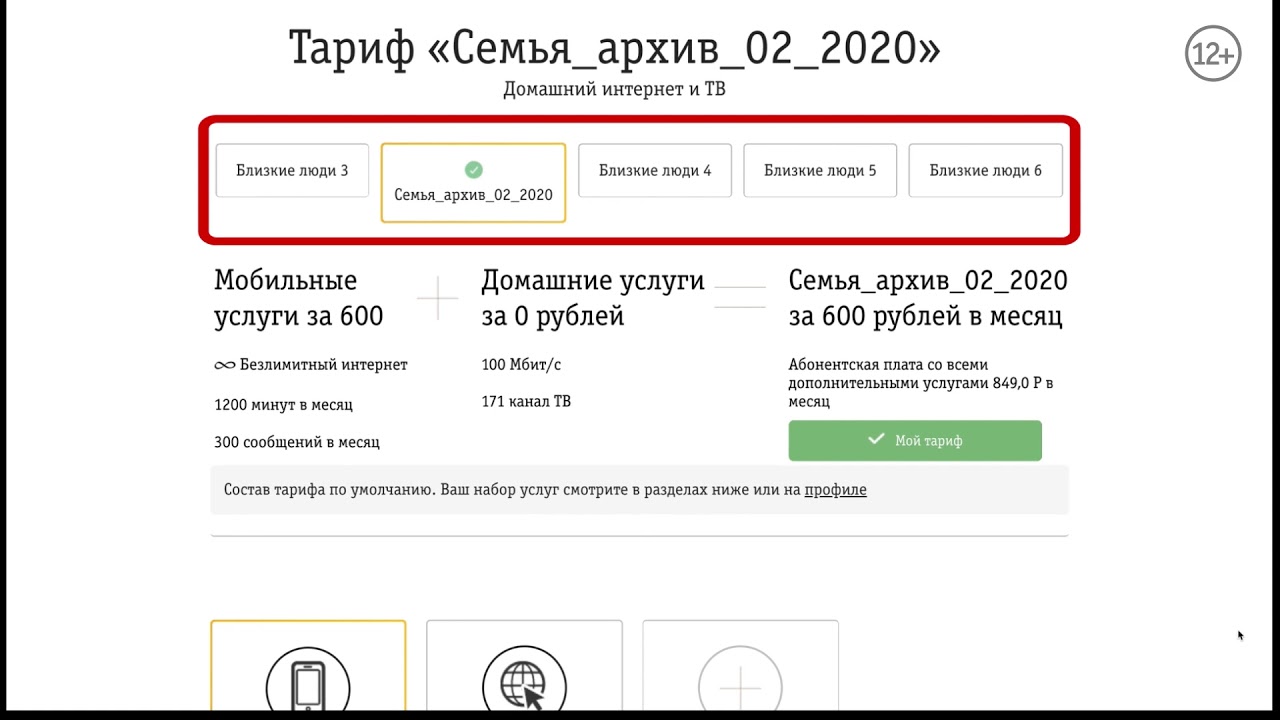Click Семья_архив_02_2020 за 600 рублей heading

point(928,298)
